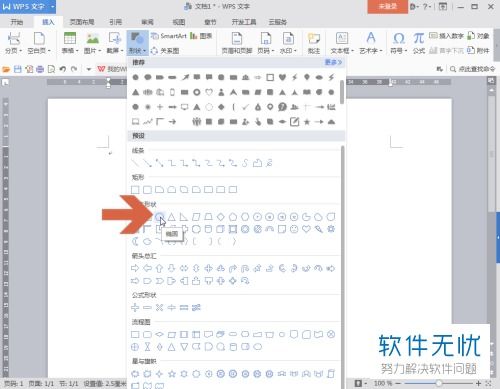Image resolution: width=500 pixels, height=389 pixels.
Task: Open the Omega symbol dropdown
Action: (x=399, y=43)
